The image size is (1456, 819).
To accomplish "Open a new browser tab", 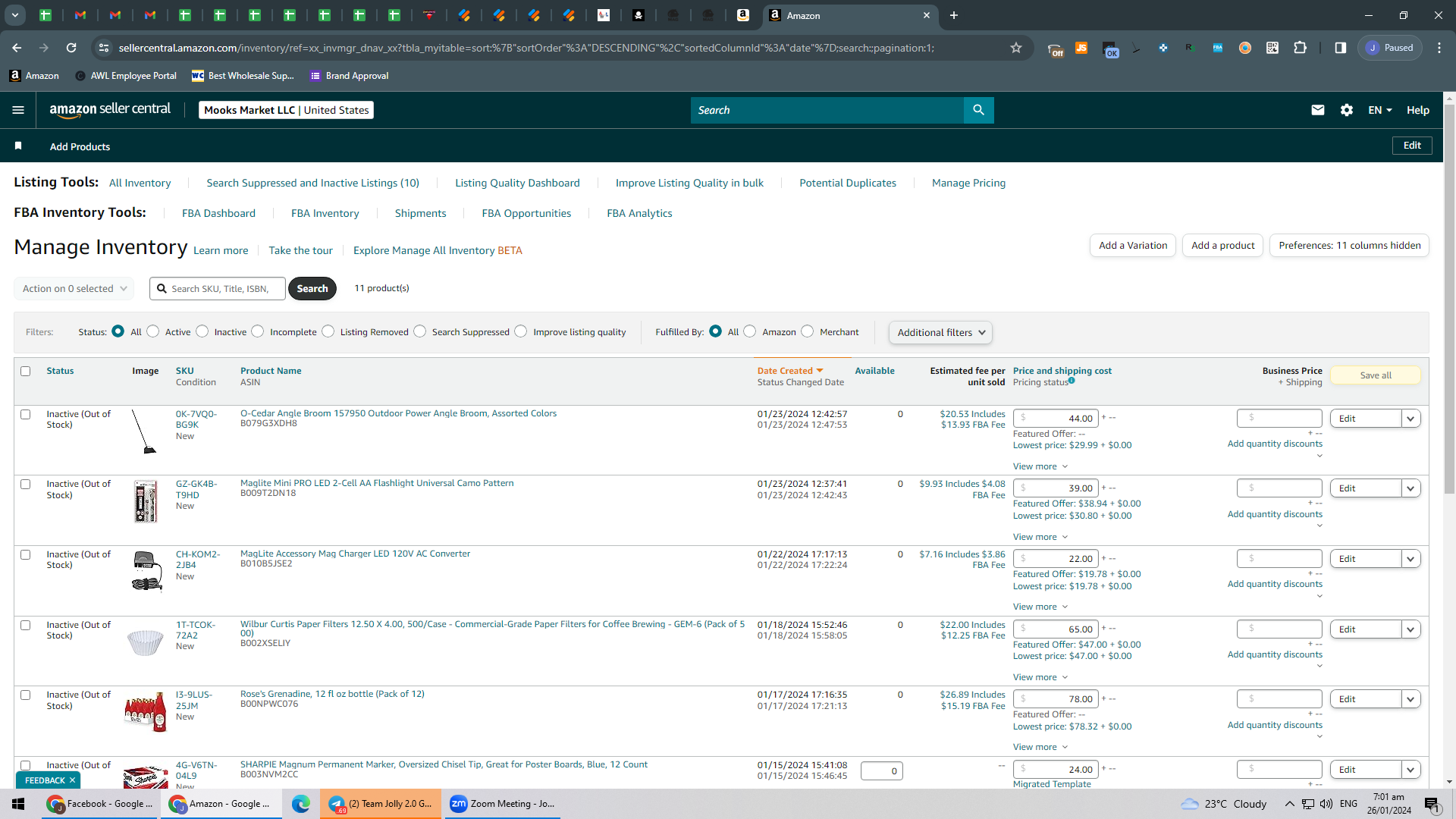I will point(954,15).
